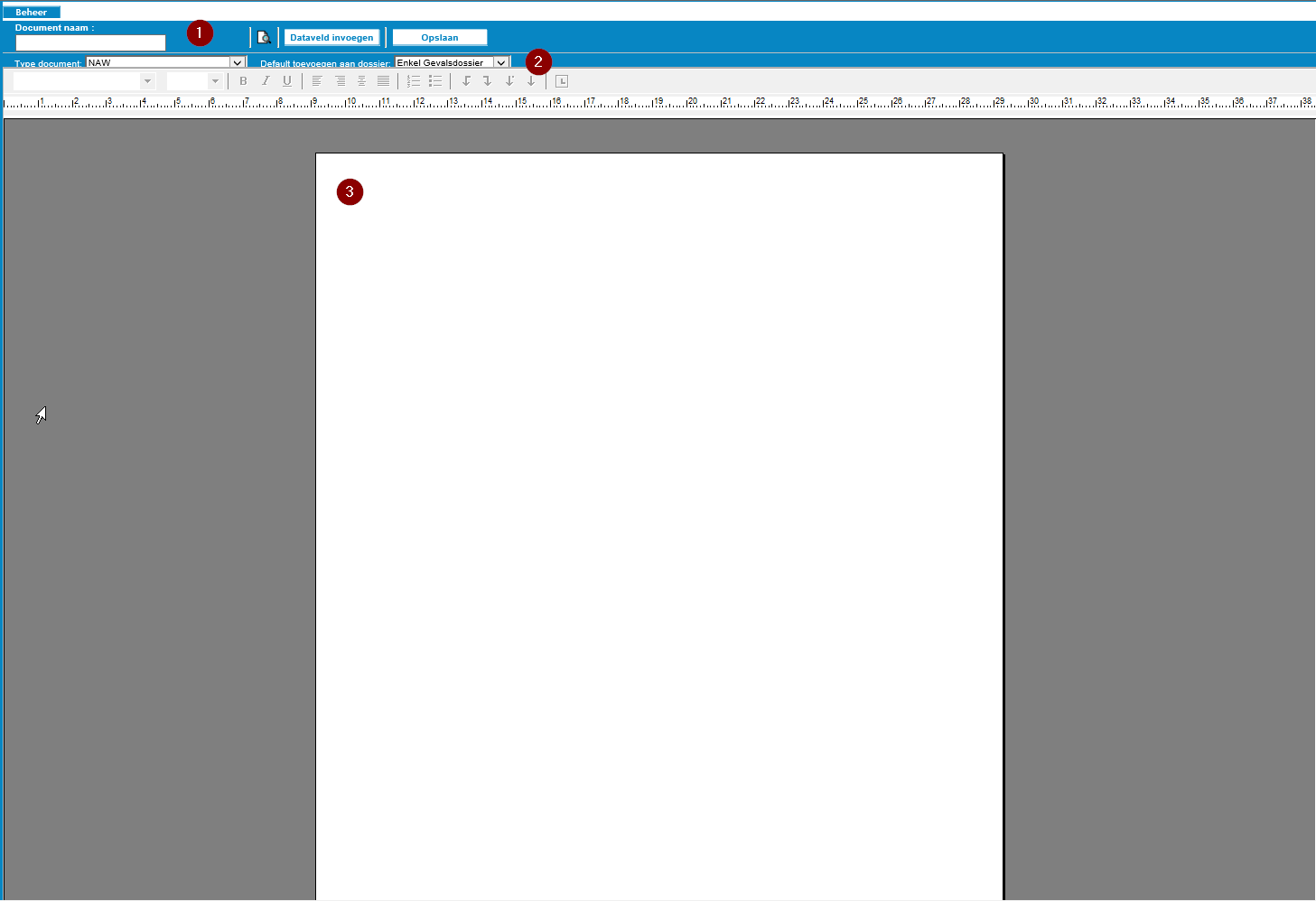
Task: Click the Dataveld invoegen button
Action: point(331,38)
